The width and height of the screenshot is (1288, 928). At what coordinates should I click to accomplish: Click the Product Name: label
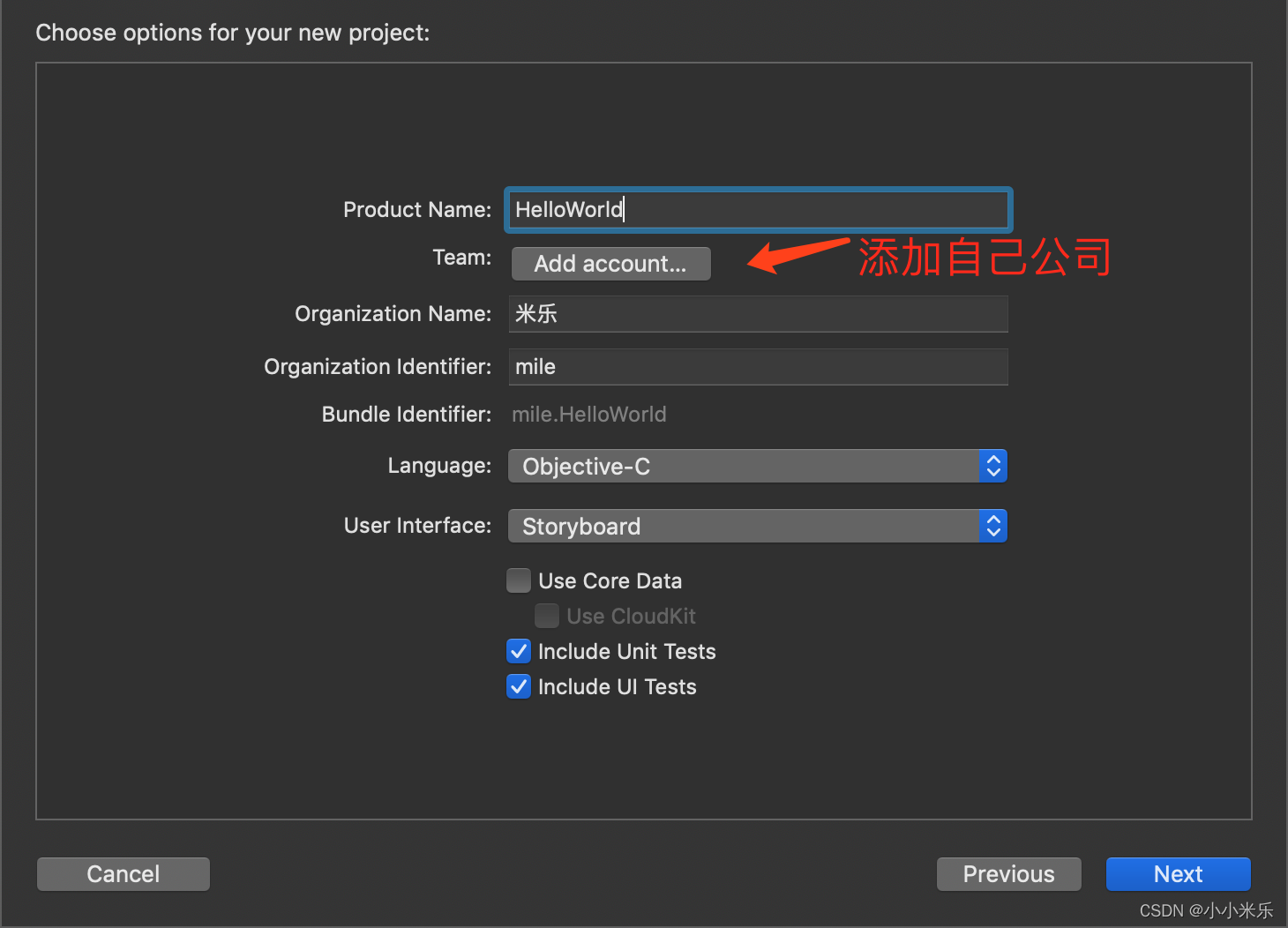pyautogui.click(x=417, y=210)
